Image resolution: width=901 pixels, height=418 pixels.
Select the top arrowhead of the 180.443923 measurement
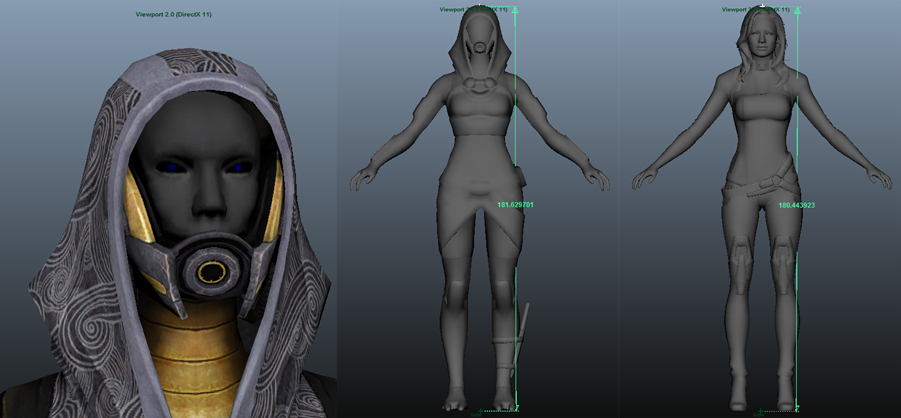pyautogui.click(x=796, y=10)
